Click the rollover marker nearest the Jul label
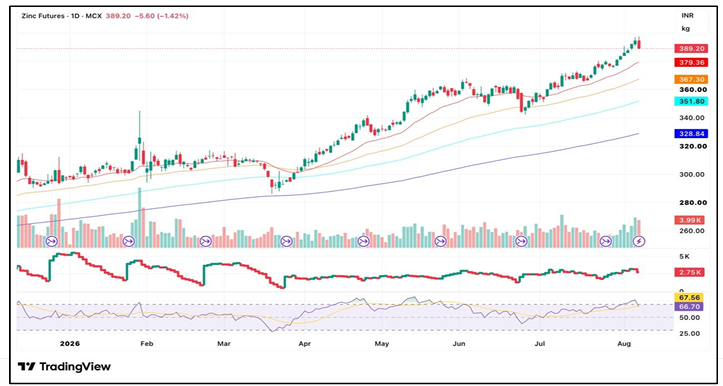Image resolution: width=723 pixels, height=386 pixels. (521, 241)
